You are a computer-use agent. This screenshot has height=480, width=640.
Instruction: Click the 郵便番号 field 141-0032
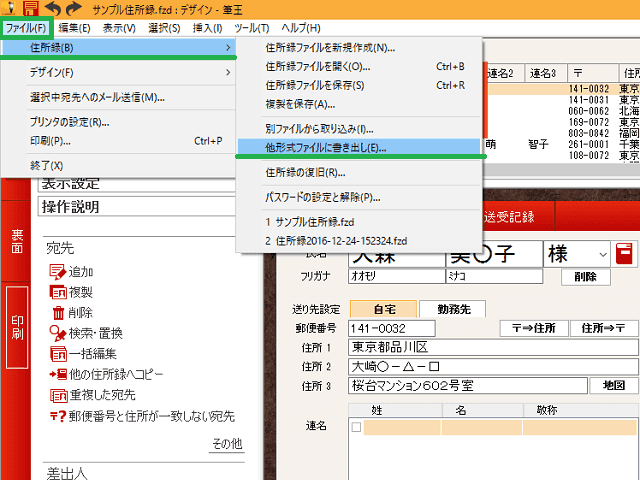392,329
